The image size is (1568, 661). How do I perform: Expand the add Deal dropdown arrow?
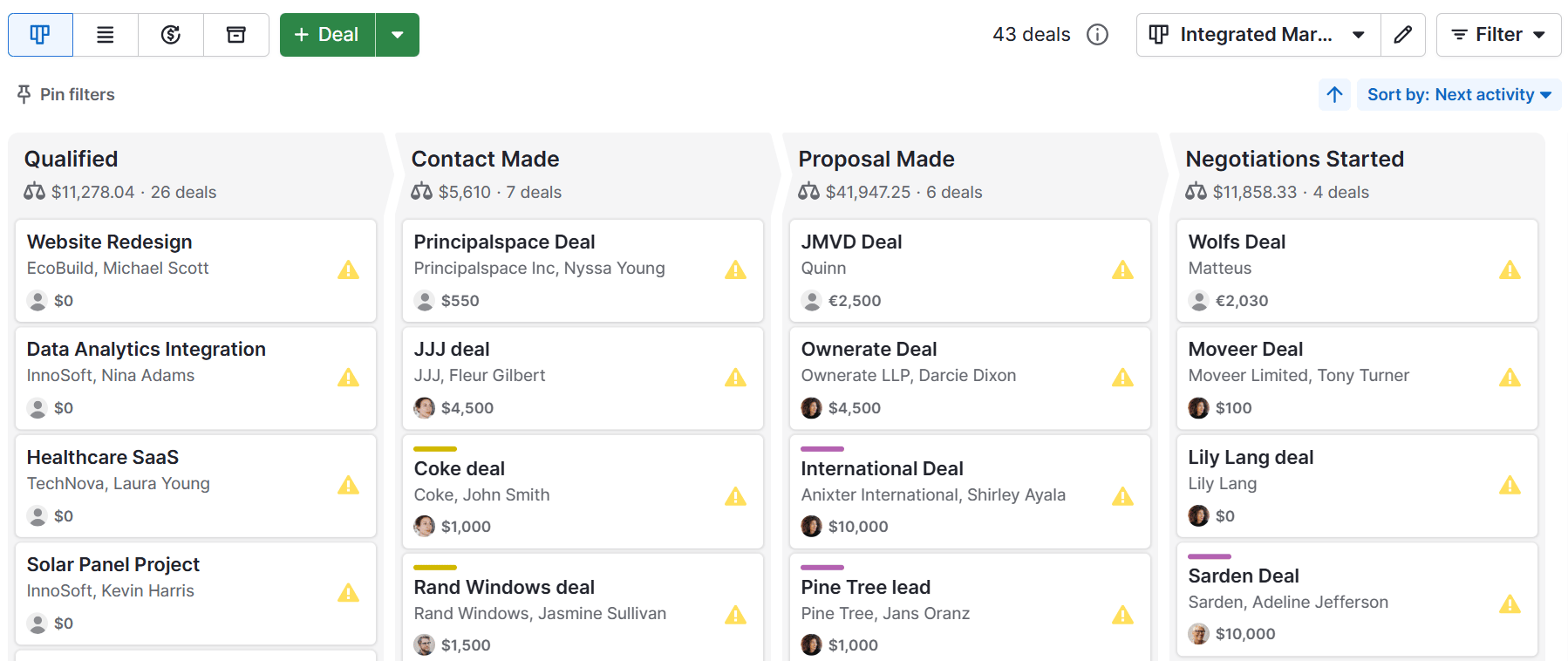398,35
